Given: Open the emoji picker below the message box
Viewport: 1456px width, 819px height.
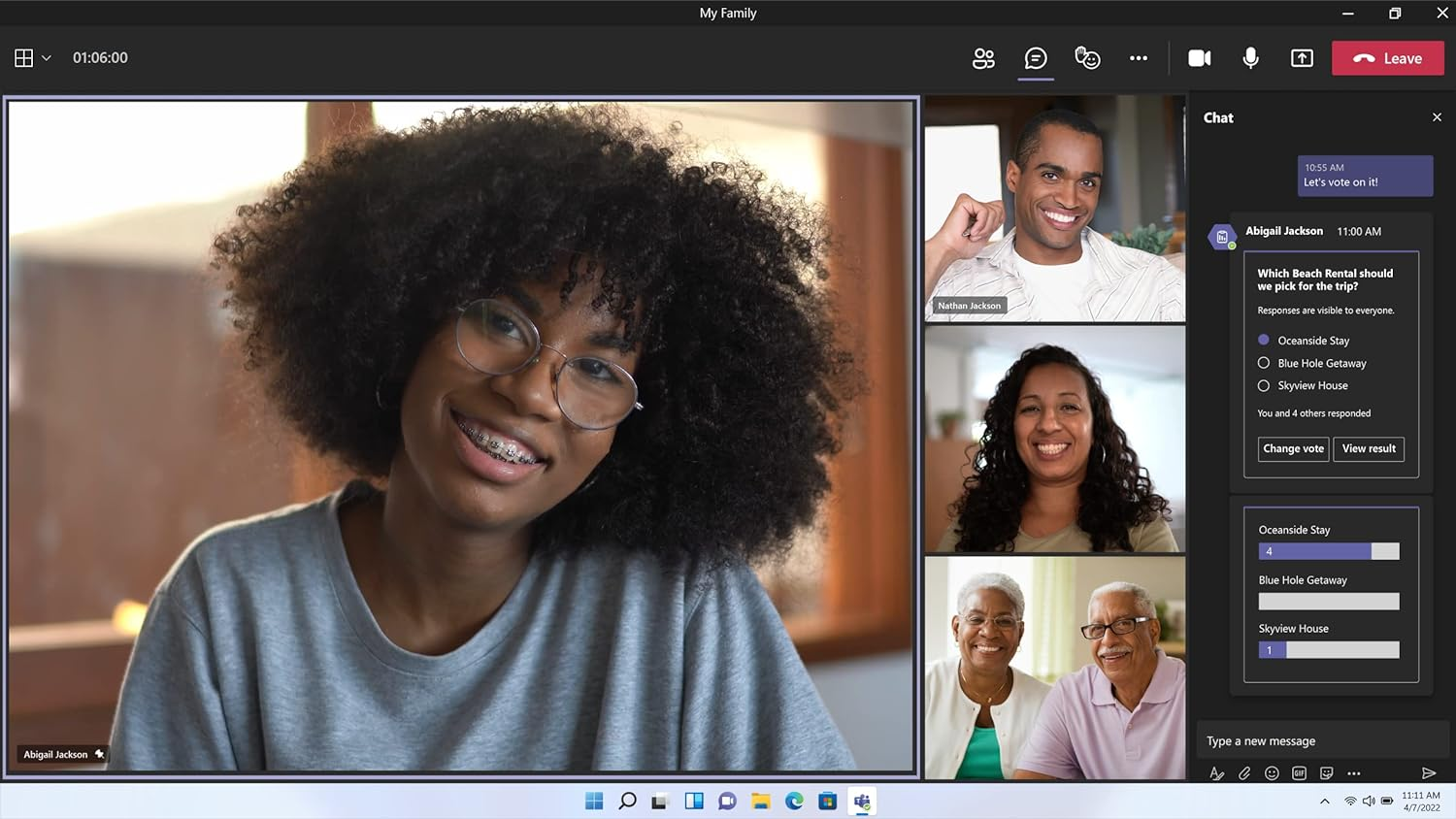Looking at the screenshot, I should pos(1272,773).
